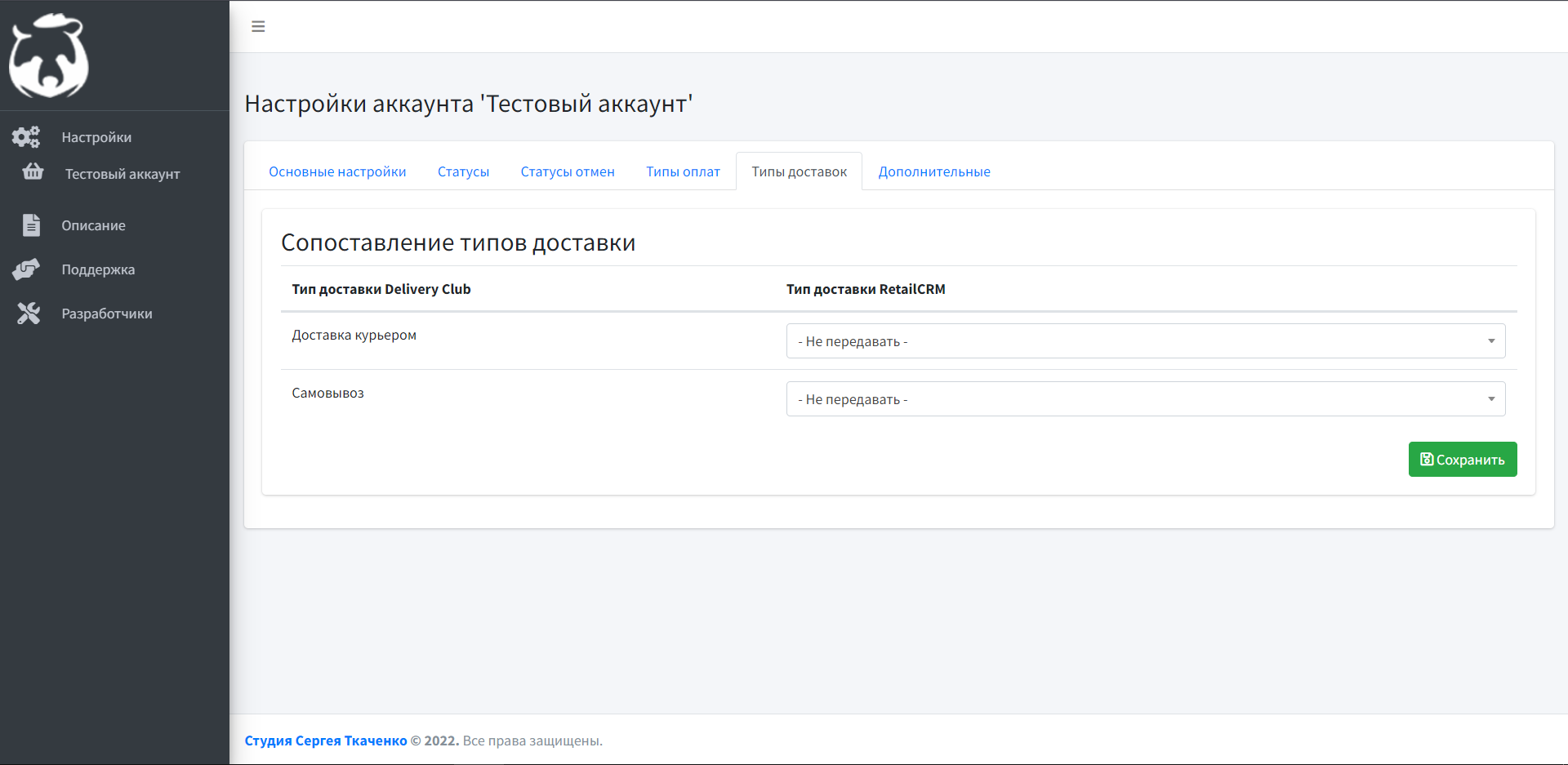Open the RetailCRM dropdown for Доставка курьером

click(1146, 341)
